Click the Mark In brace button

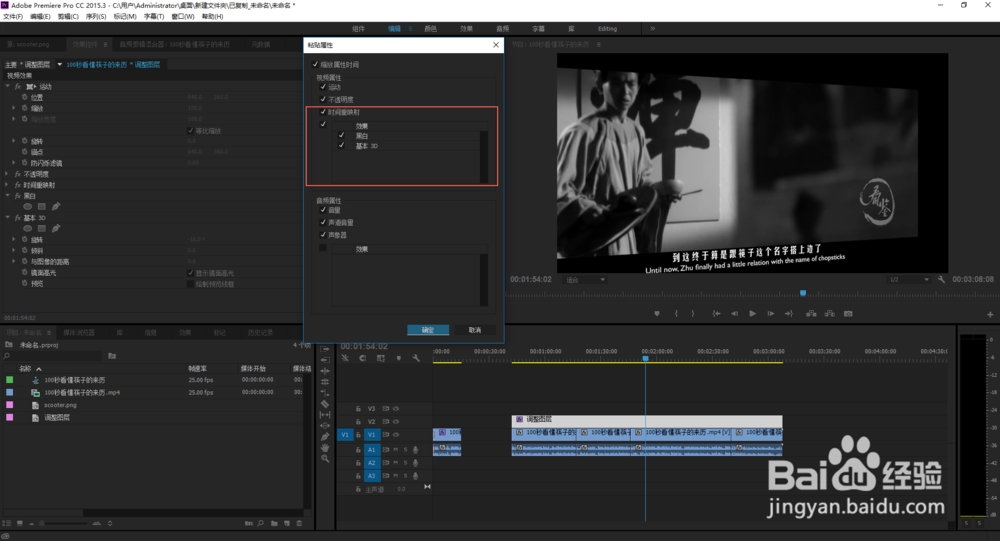(x=676, y=313)
